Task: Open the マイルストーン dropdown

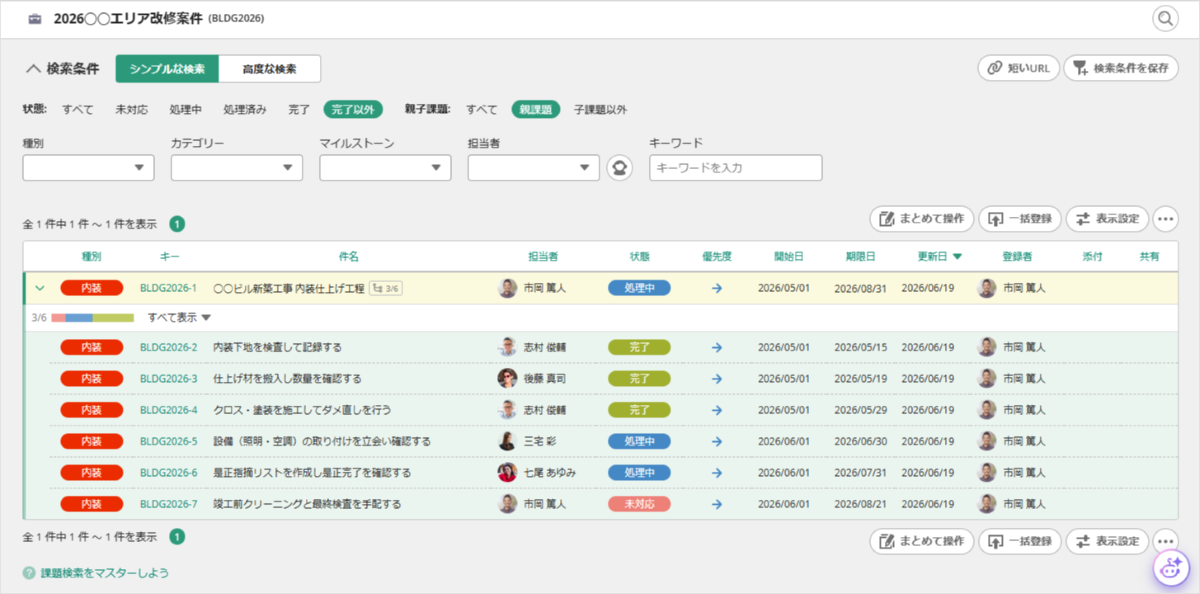Action: tap(385, 168)
